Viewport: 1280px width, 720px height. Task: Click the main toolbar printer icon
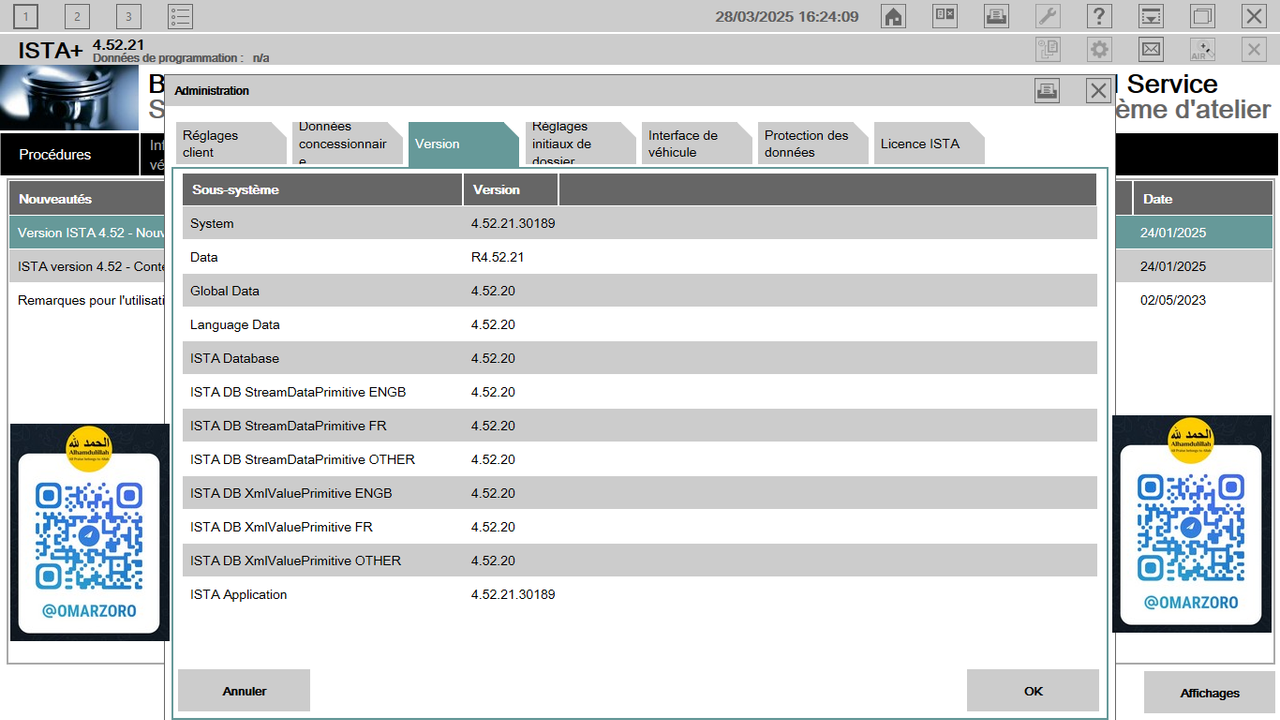(x=996, y=16)
